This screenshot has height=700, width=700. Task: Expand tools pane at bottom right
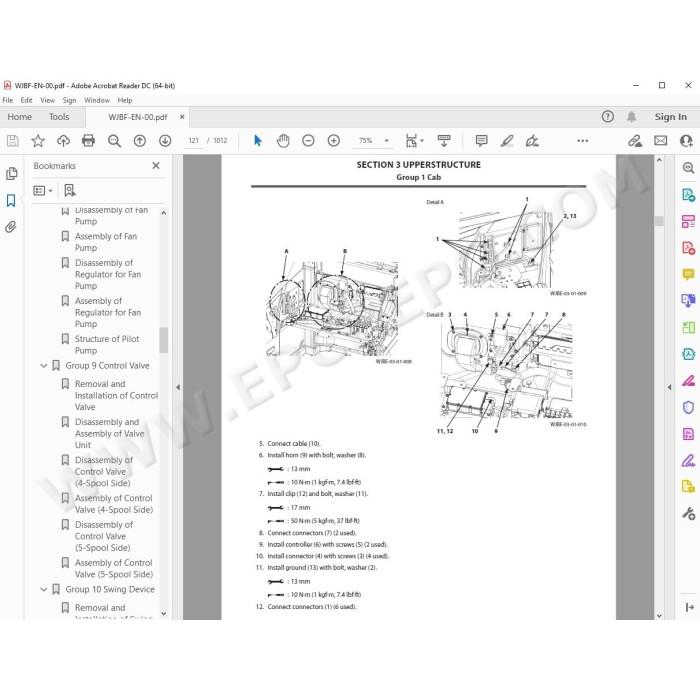tap(689, 607)
